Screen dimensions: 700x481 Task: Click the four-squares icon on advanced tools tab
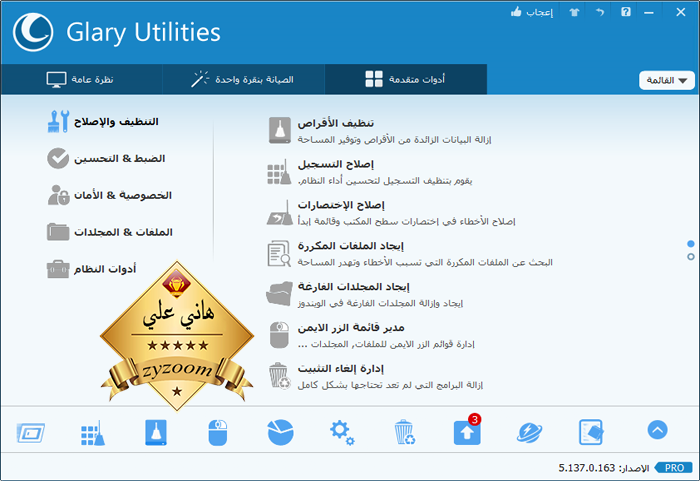pos(374,79)
